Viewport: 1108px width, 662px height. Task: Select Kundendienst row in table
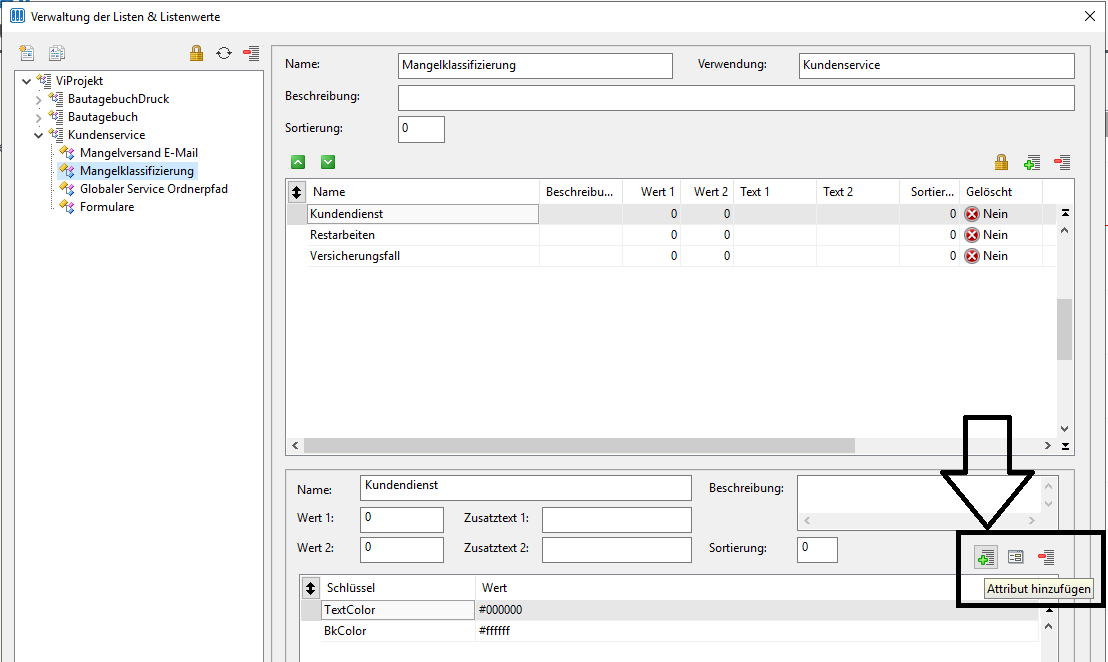pyautogui.click(x=671, y=214)
